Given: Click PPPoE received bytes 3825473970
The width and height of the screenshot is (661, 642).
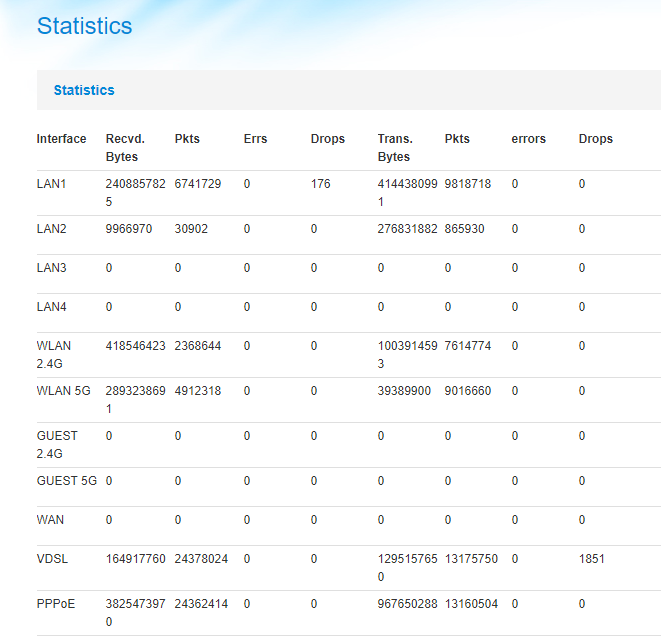Looking at the screenshot, I should pos(135,613).
